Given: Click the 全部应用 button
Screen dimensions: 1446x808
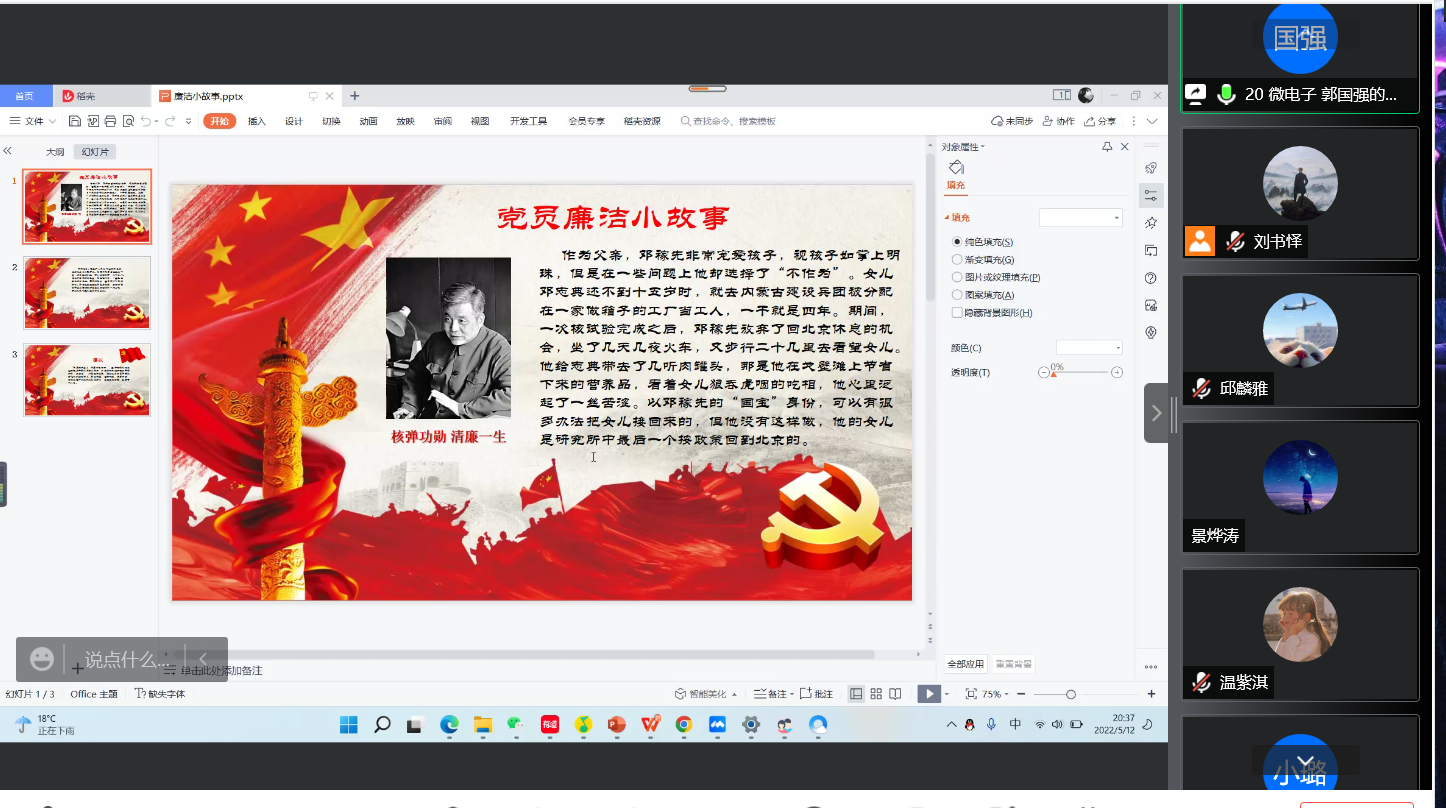Looking at the screenshot, I should point(966,664).
